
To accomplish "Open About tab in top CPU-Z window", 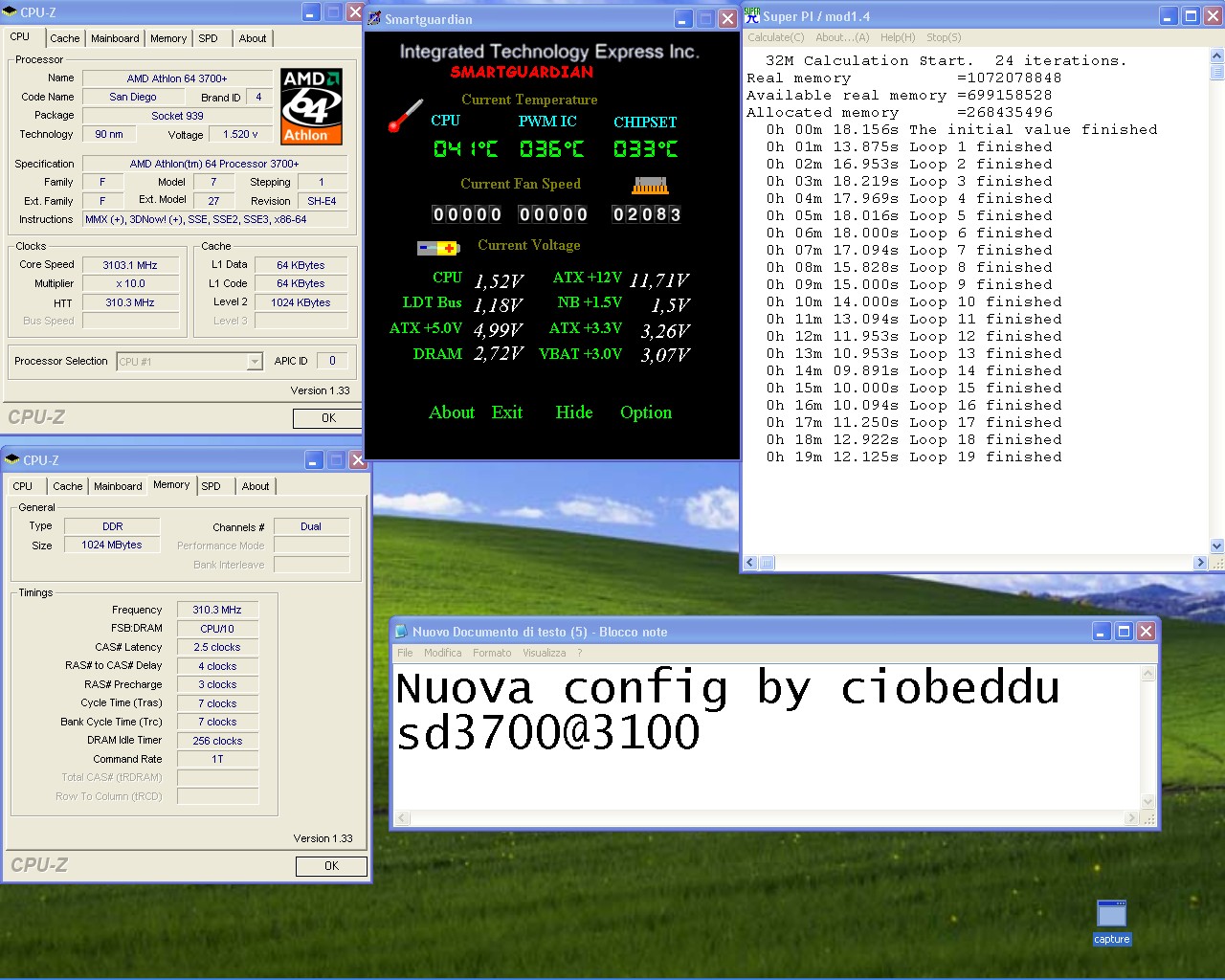I will (253, 38).
